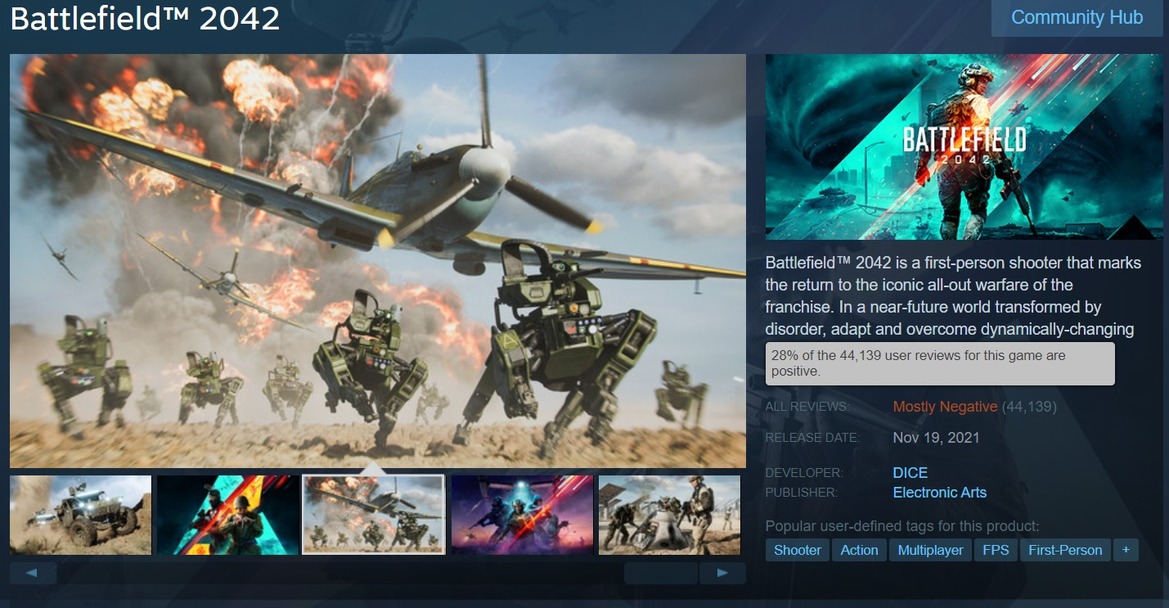This screenshot has width=1169, height=608.
Task: Click the right arrow of the thumbnail strip
Action: [722, 573]
